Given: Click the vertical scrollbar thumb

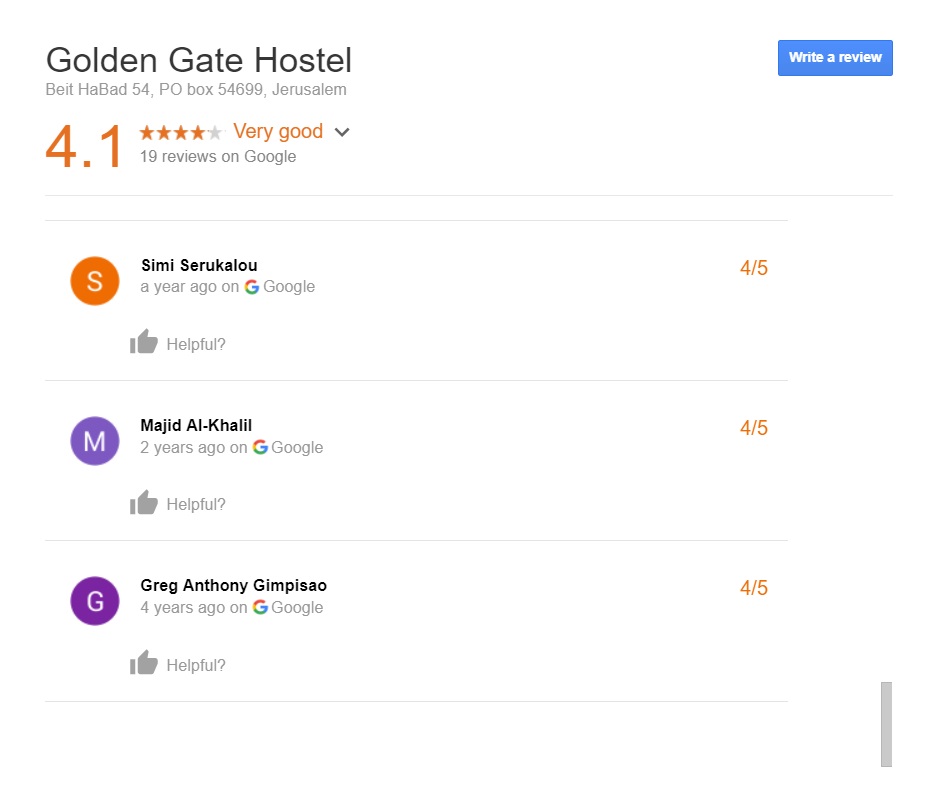Looking at the screenshot, I should pyautogui.click(x=886, y=724).
